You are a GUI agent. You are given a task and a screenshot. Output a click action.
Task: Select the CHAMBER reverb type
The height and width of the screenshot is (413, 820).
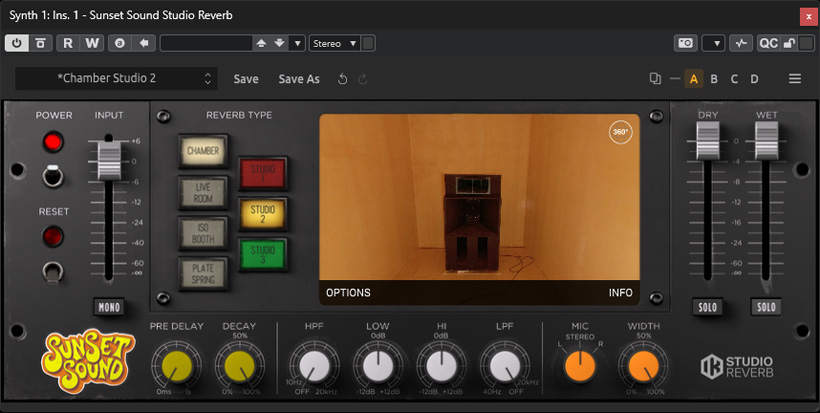[203, 151]
